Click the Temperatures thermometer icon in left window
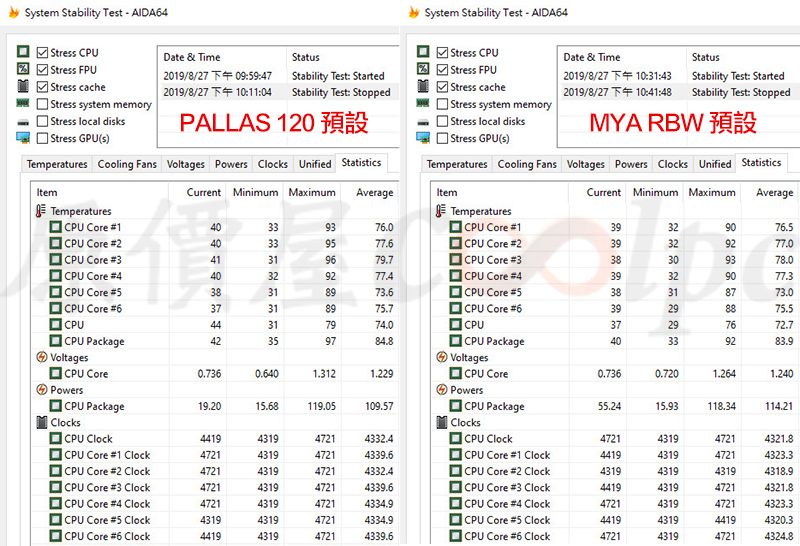800x546 pixels. pos(41,211)
